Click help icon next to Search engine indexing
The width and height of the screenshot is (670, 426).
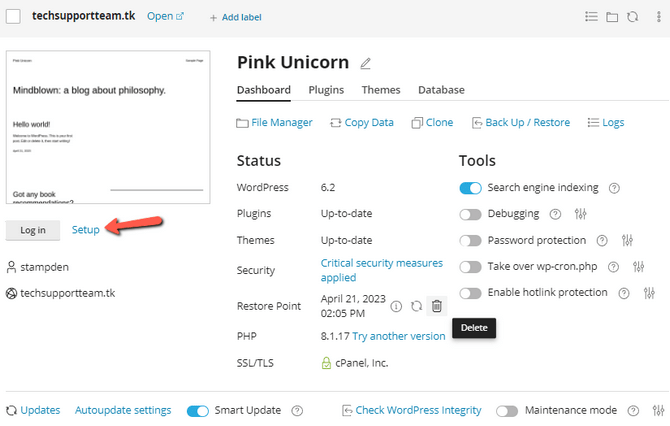pyautogui.click(x=614, y=188)
